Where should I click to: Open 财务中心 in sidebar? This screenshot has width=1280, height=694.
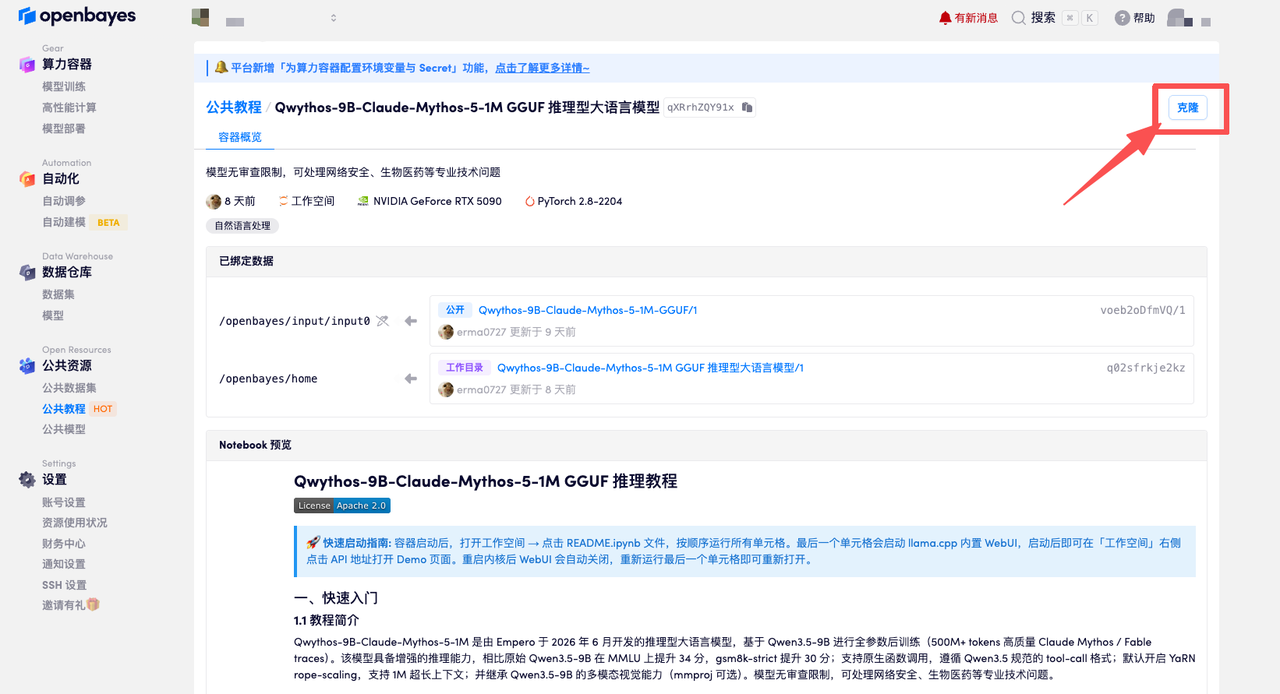(64, 544)
